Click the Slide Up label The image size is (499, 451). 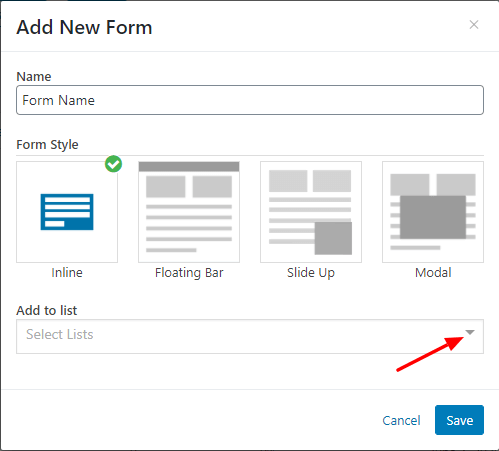(311, 273)
